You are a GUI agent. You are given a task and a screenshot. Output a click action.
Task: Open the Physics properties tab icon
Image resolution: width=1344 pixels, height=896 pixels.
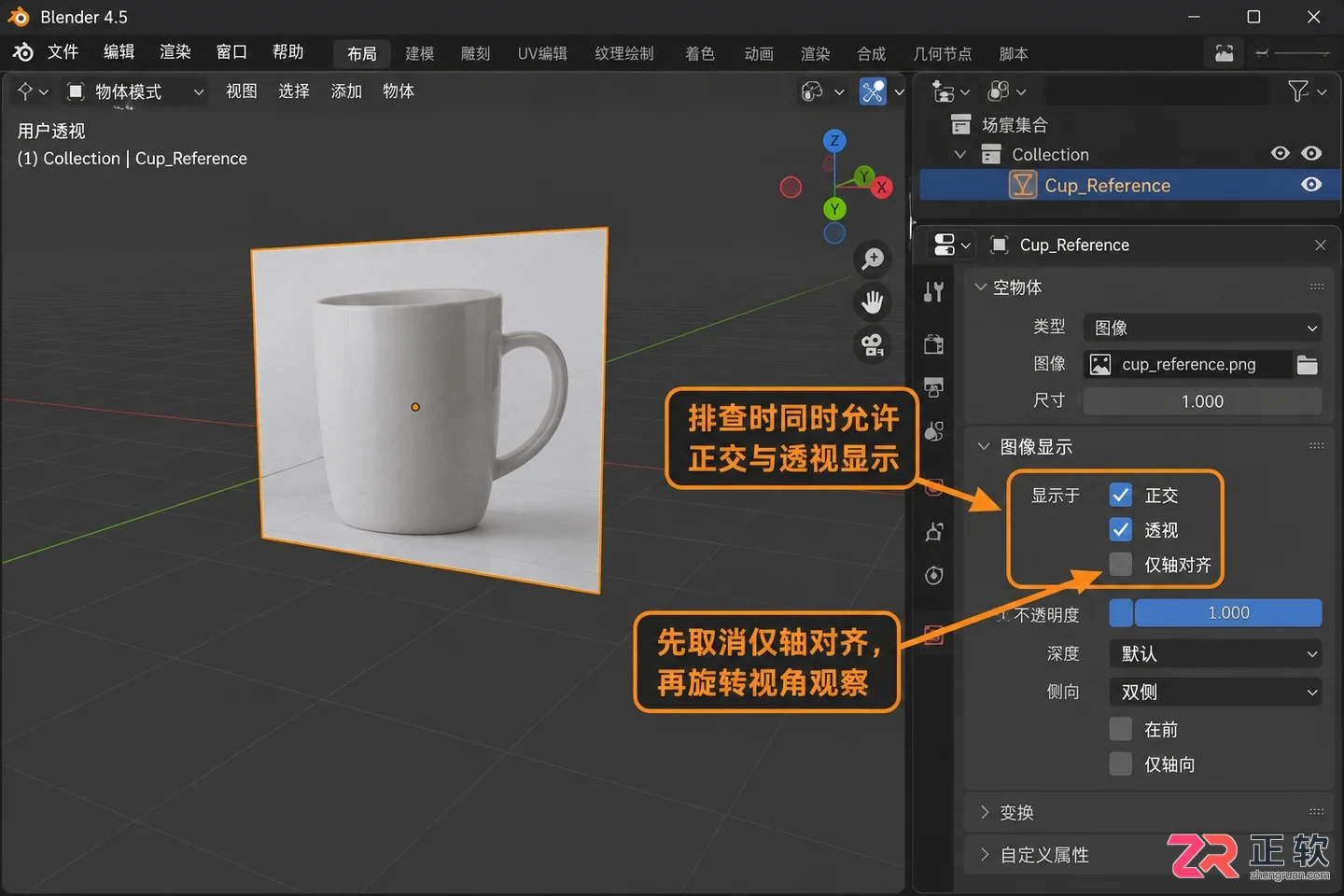(x=933, y=575)
